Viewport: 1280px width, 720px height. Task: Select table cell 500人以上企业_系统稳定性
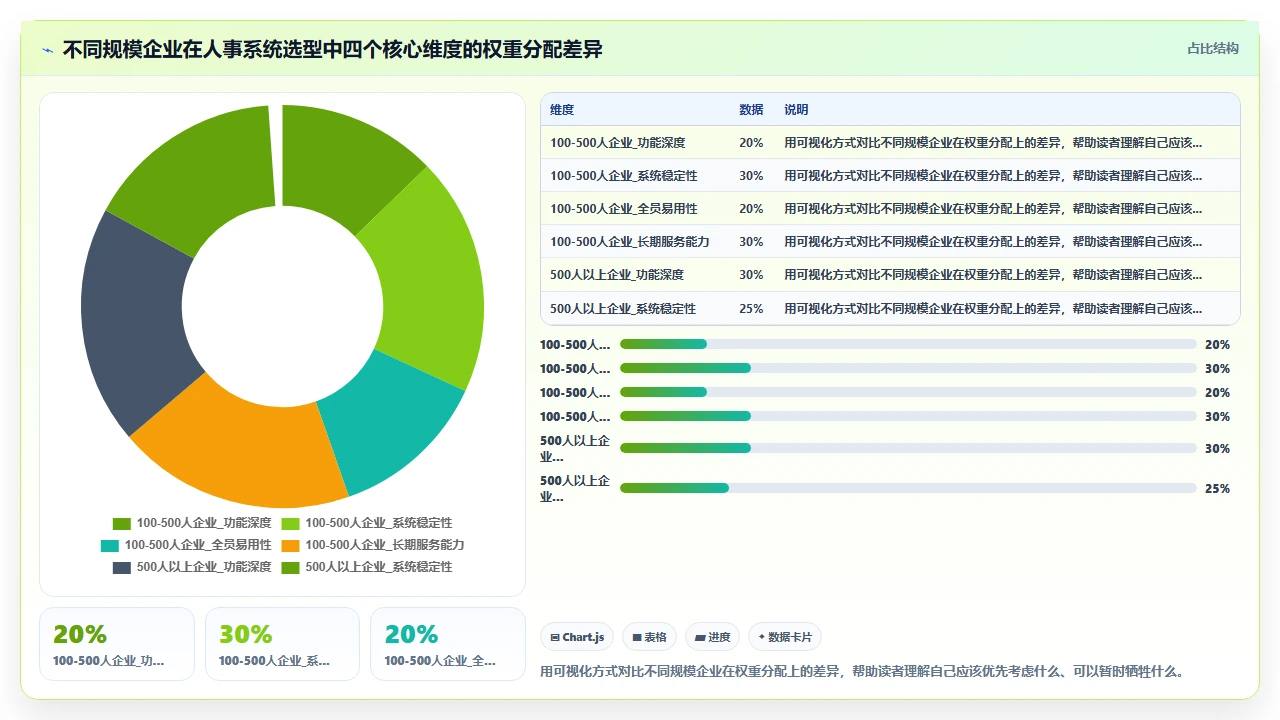623,308
